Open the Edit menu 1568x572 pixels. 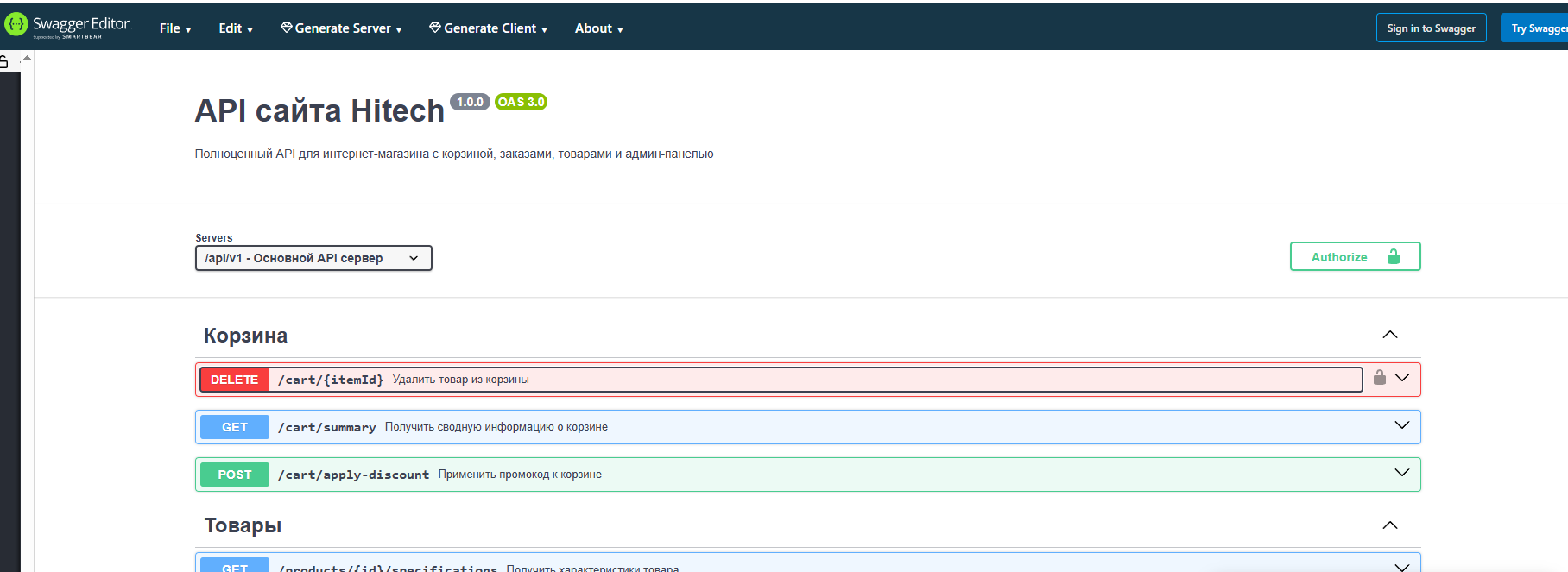[236, 28]
